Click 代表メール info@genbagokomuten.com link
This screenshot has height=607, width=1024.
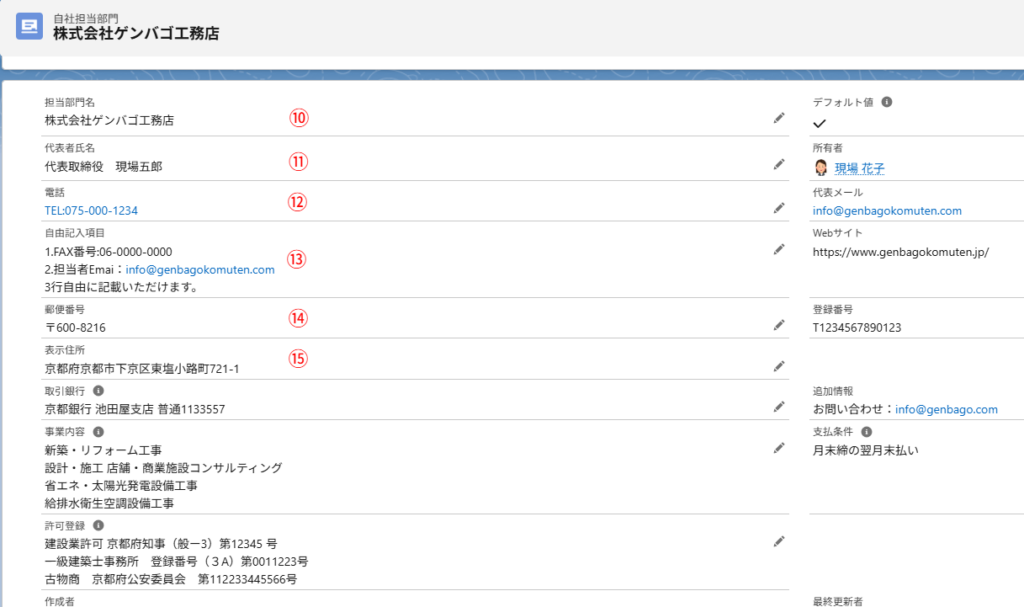[887, 211]
